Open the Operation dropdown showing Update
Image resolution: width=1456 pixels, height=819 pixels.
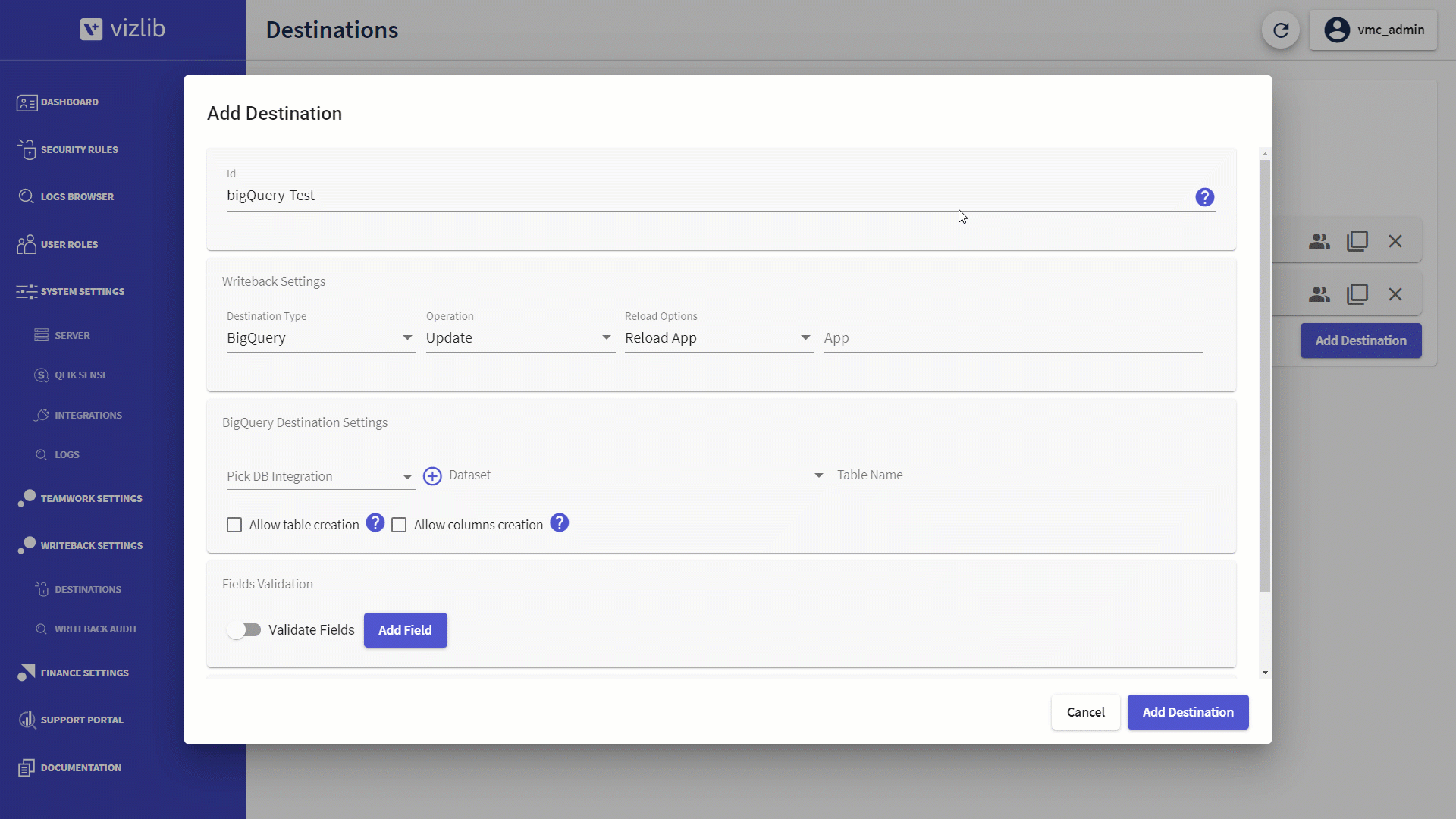520,338
